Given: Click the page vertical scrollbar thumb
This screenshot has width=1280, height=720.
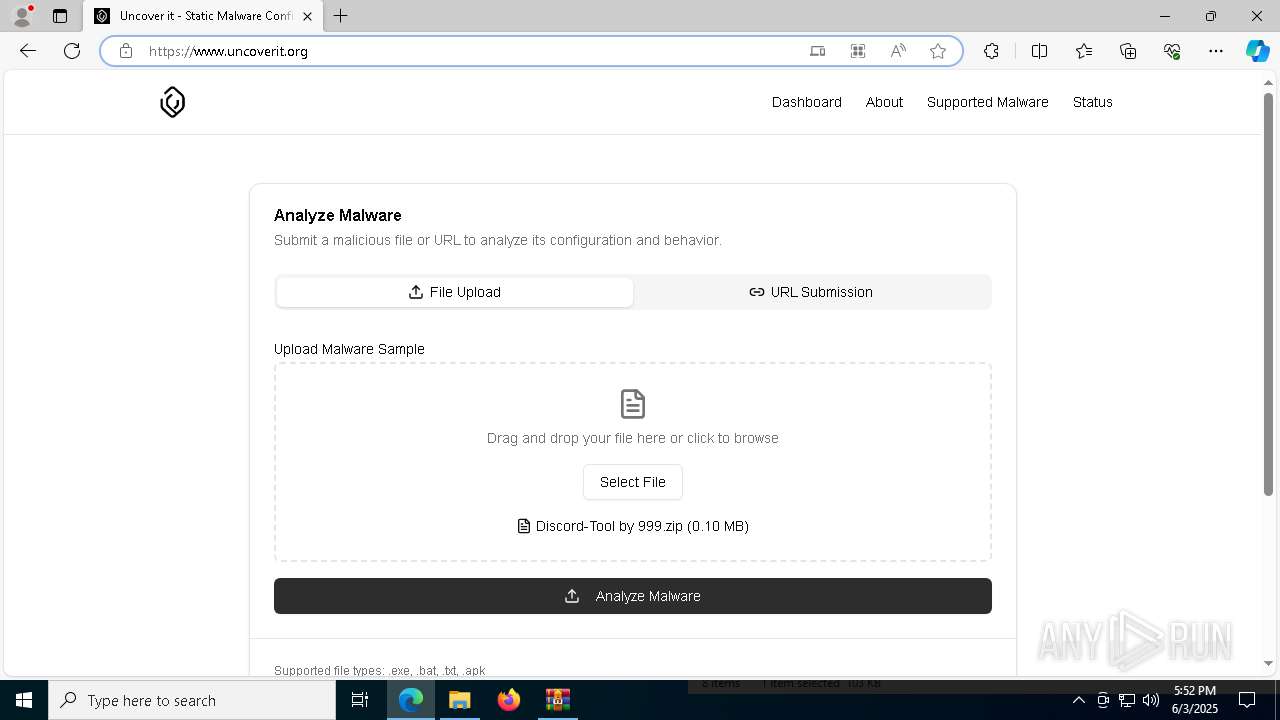Looking at the screenshot, I should pos(1268,293).
